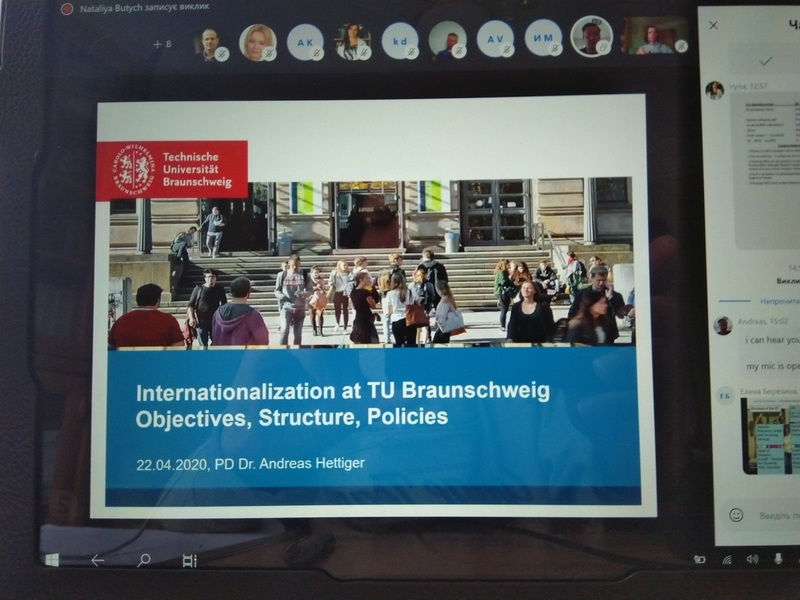Click the checkmark below the chat header
The width and height of the screenshot is (800, 600).
point(765,61)
